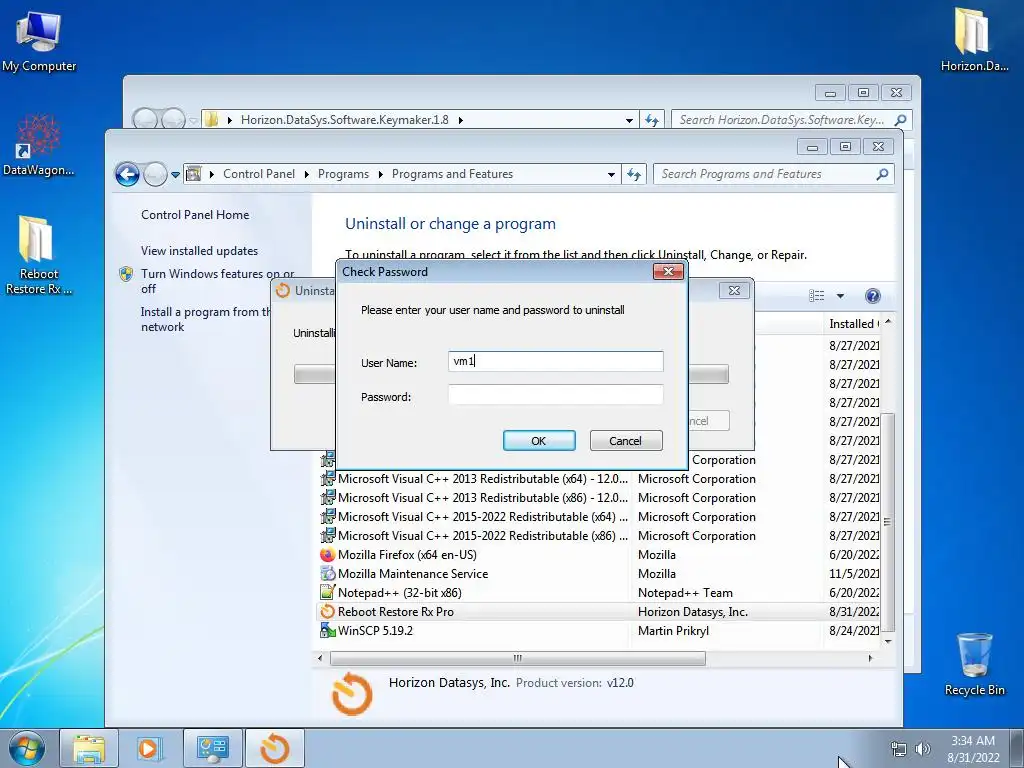
Task: Expand the arrow after Control Panel breadcrumb
Action: point(306,174)
